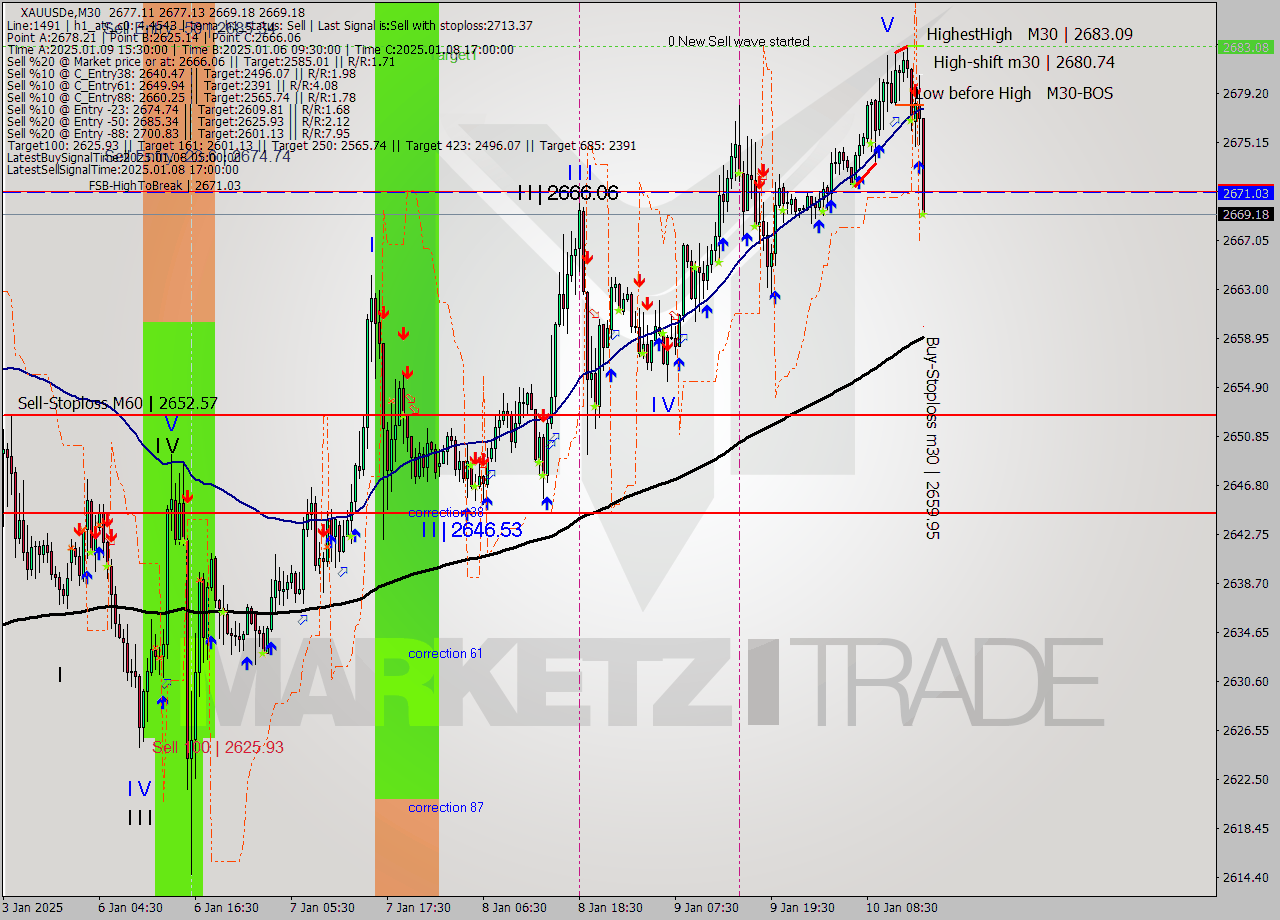Click the correction 61 label

point(445,653)
